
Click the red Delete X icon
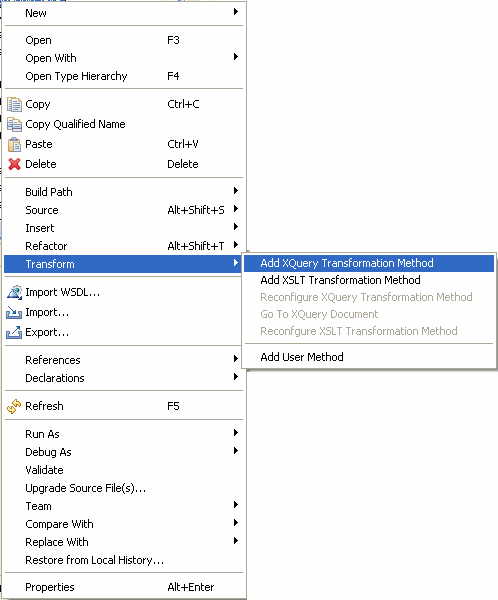[14, 164]
